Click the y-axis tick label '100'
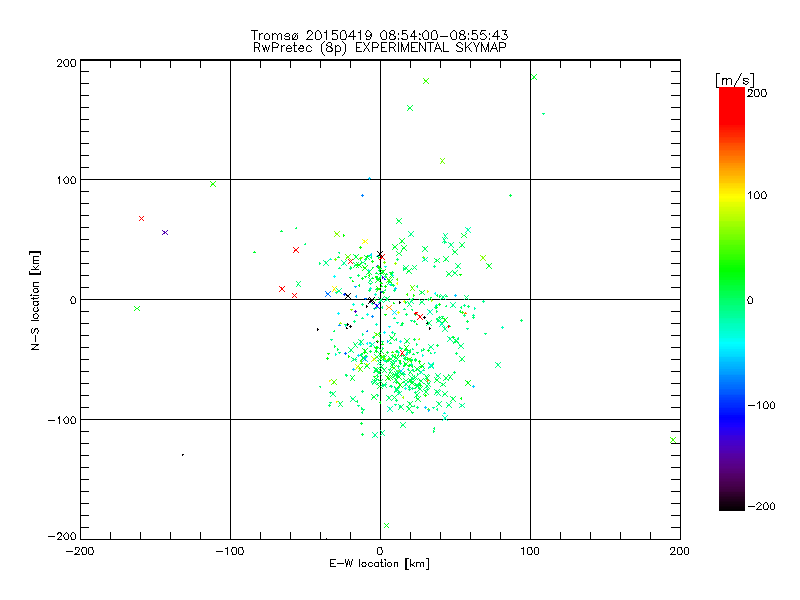This screenshot has height=600, width=800. click(66, 180)
